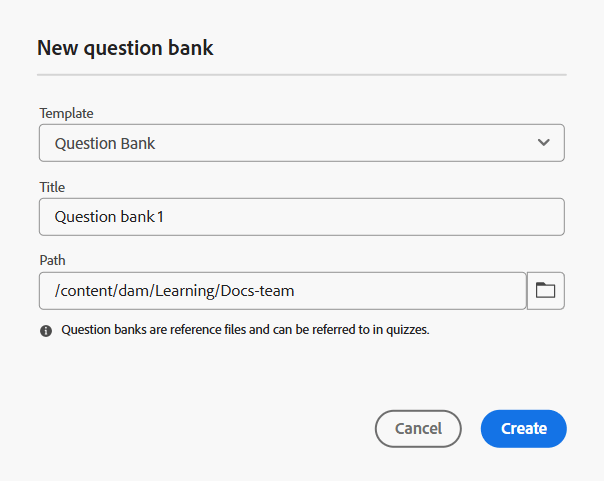This screenshot has width=604, height=481.
Task: Click empty space right of the Template value
Action: [343, 143]
